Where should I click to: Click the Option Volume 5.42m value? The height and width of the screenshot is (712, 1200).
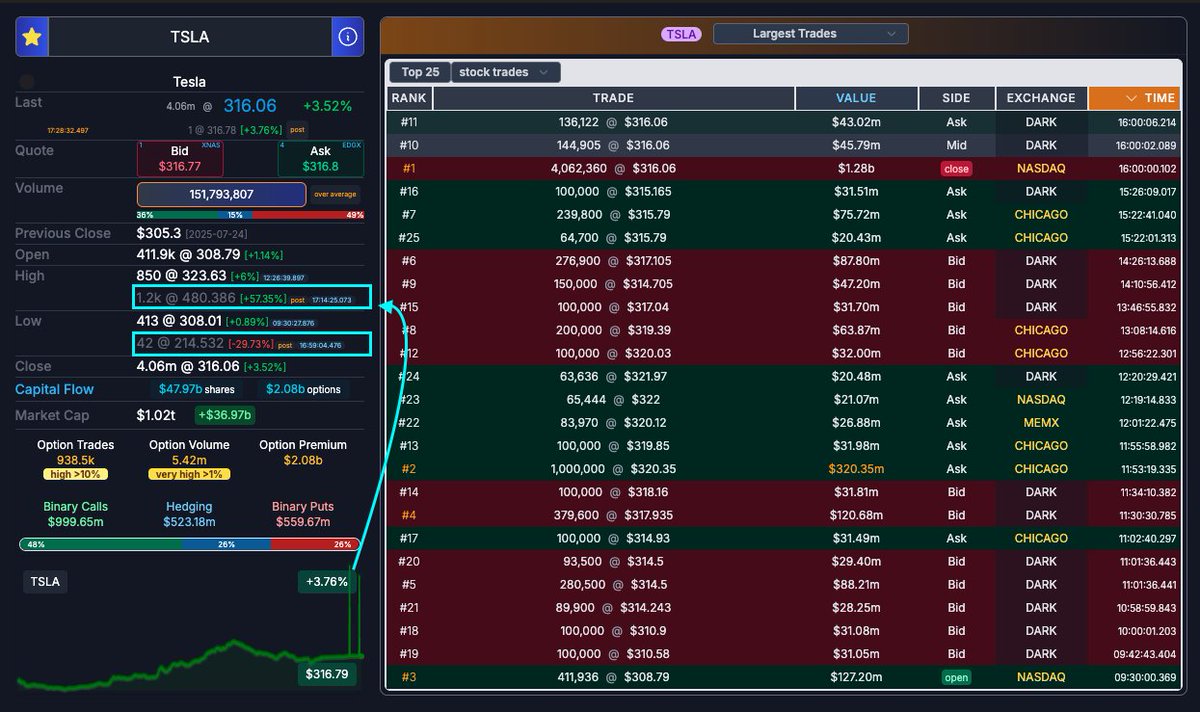coord(189,460)
